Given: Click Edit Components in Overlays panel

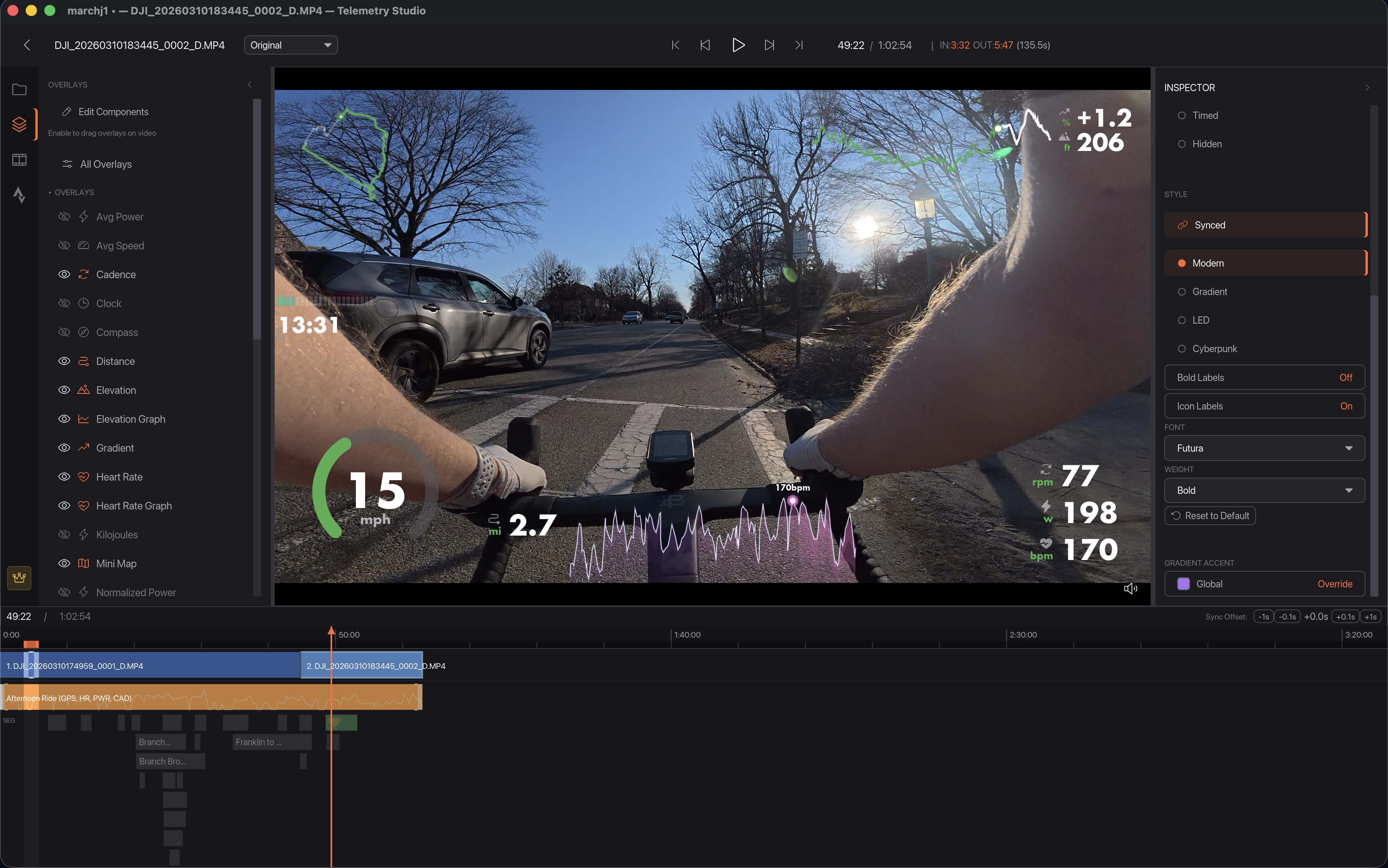Looking at the screenshot, I should point(112,112).
